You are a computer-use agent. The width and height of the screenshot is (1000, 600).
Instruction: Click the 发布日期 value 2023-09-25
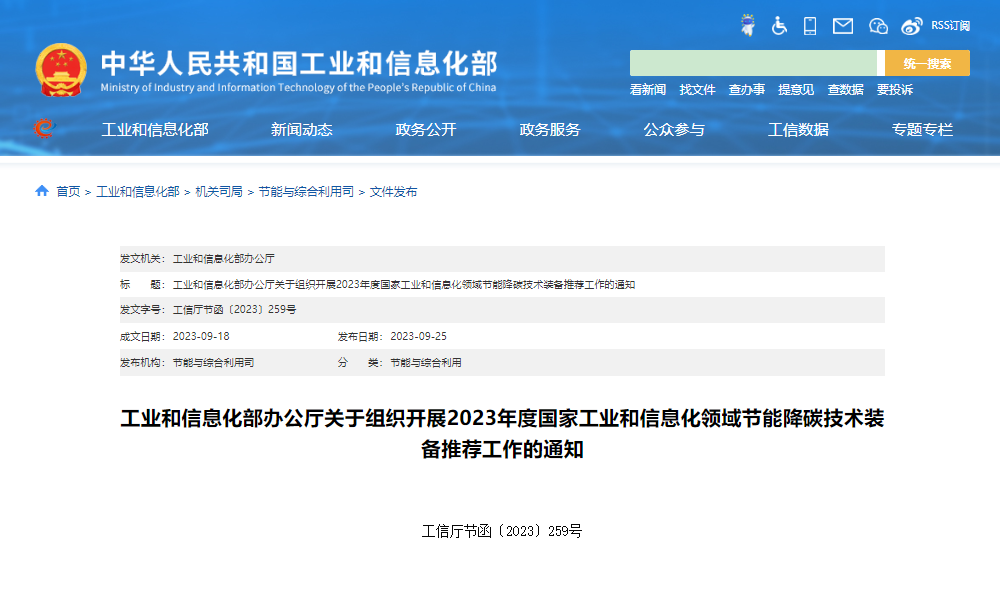[418, 337]
